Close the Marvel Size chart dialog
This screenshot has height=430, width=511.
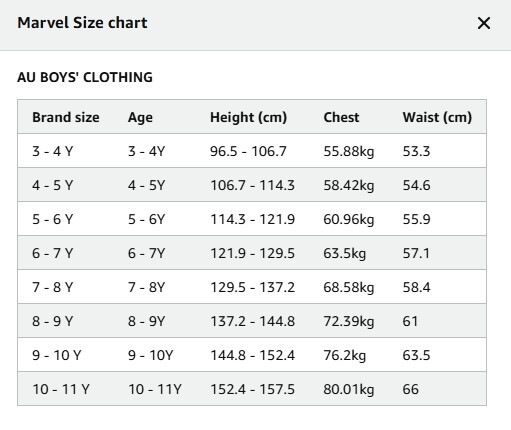pos(484,23)
